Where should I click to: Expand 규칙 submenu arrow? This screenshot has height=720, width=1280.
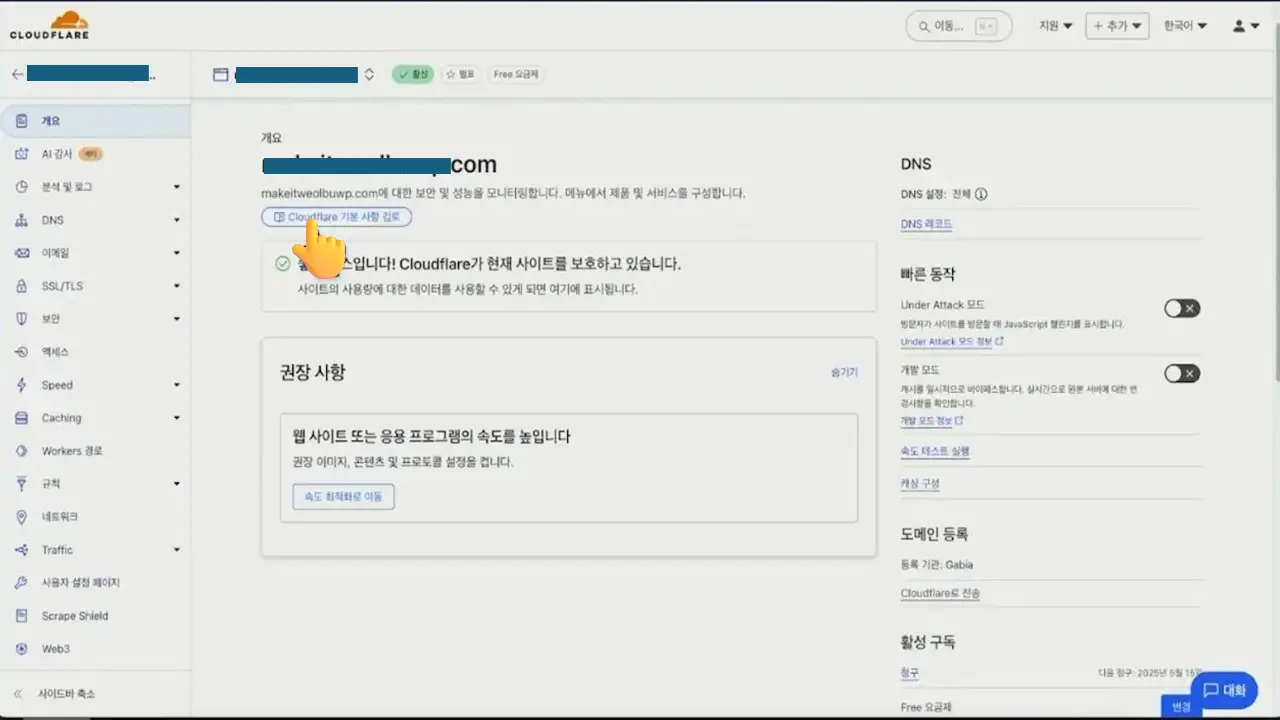point(177,484)
